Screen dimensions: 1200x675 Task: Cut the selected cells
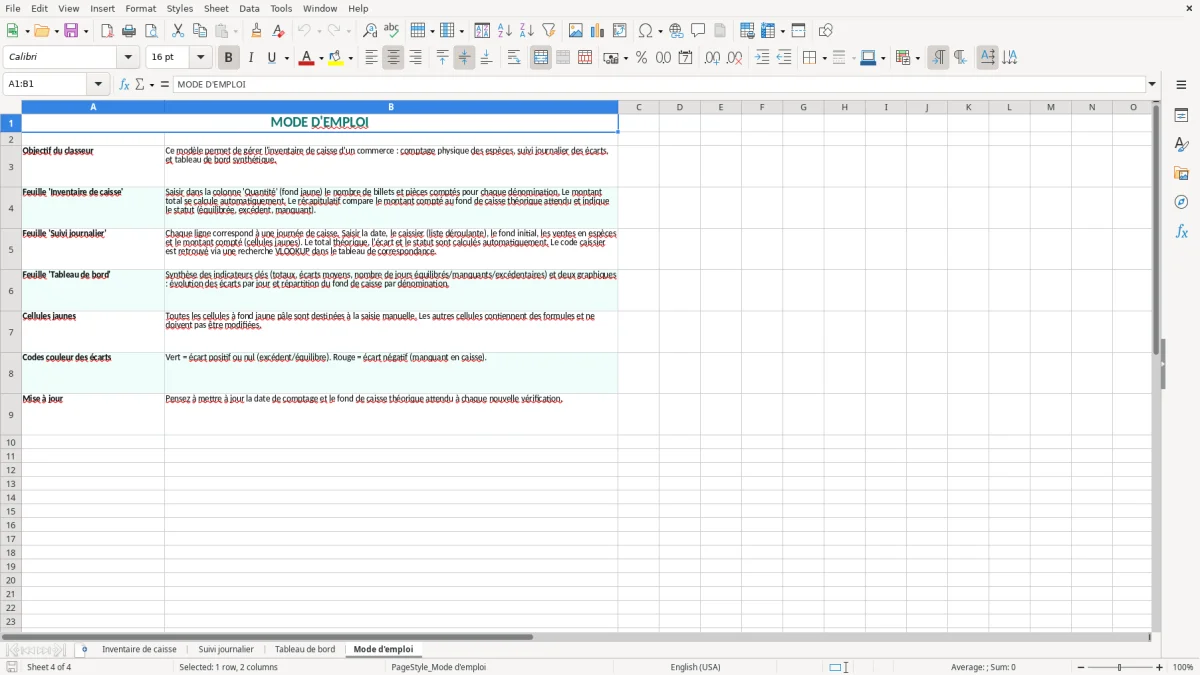tap(178, 31)
